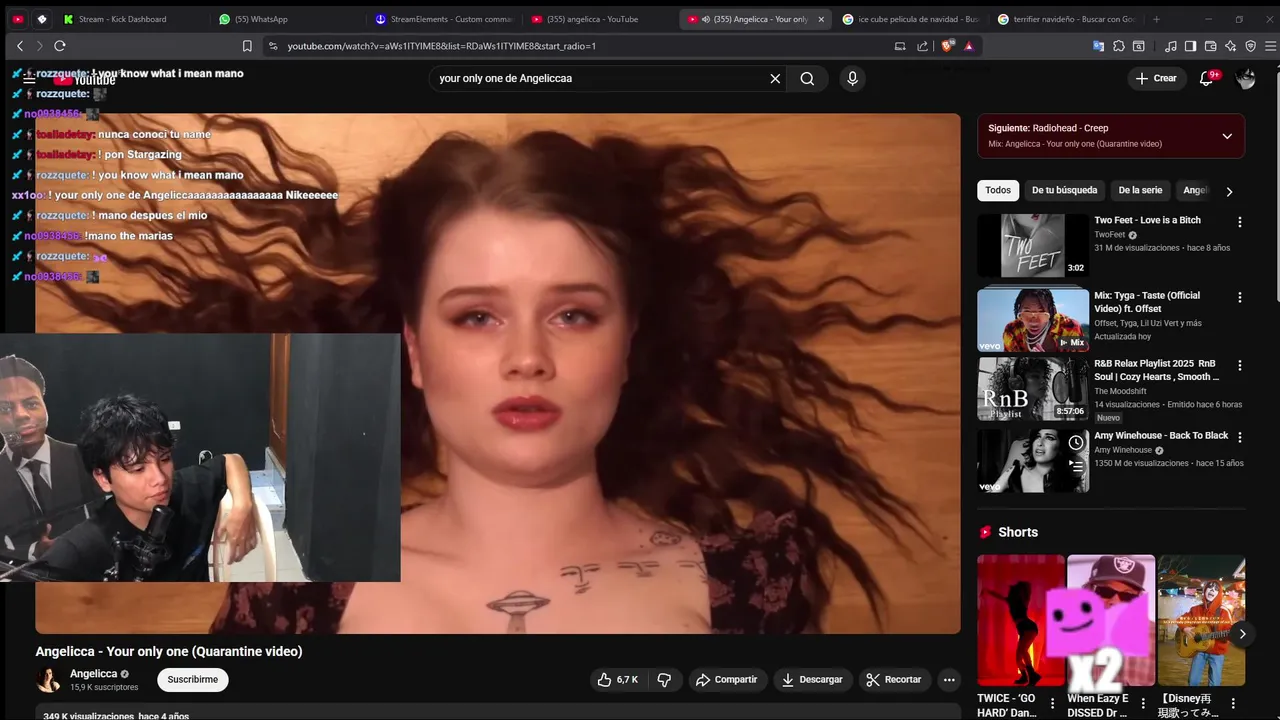Image resolution: width=1280 pixels, height=720 pixels.
Task: Dislike the video with thumbs-down
Action: [x=664, y=680]
